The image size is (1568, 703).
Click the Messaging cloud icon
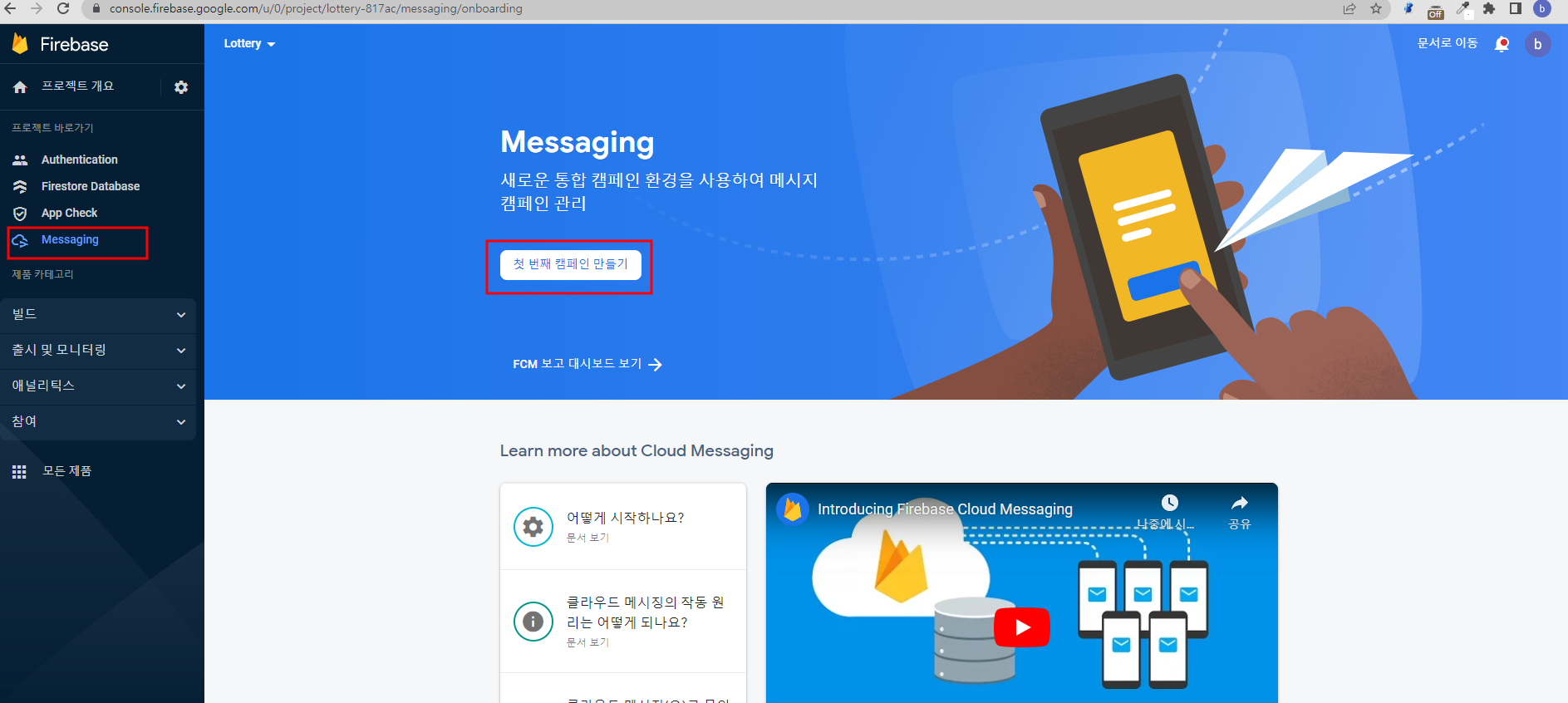pos(20,240)
